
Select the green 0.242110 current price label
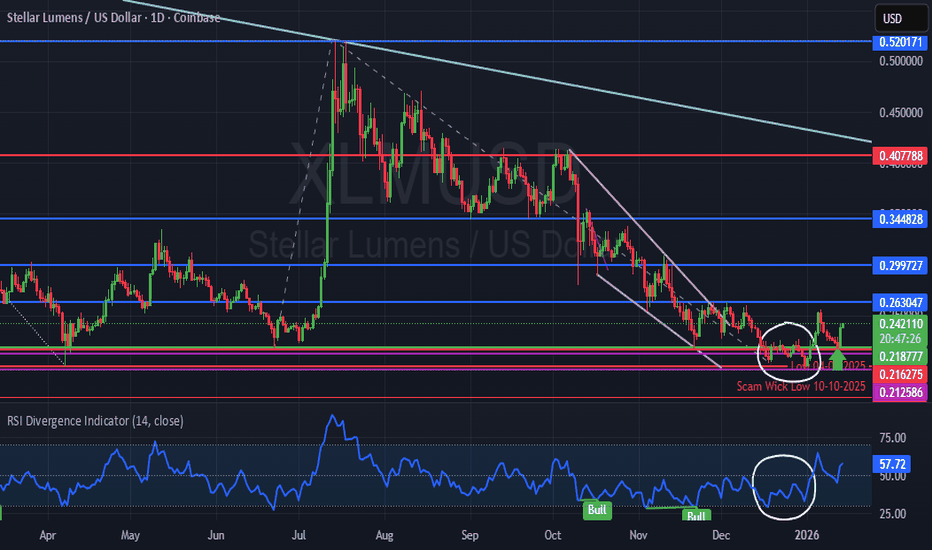(901, 324)
